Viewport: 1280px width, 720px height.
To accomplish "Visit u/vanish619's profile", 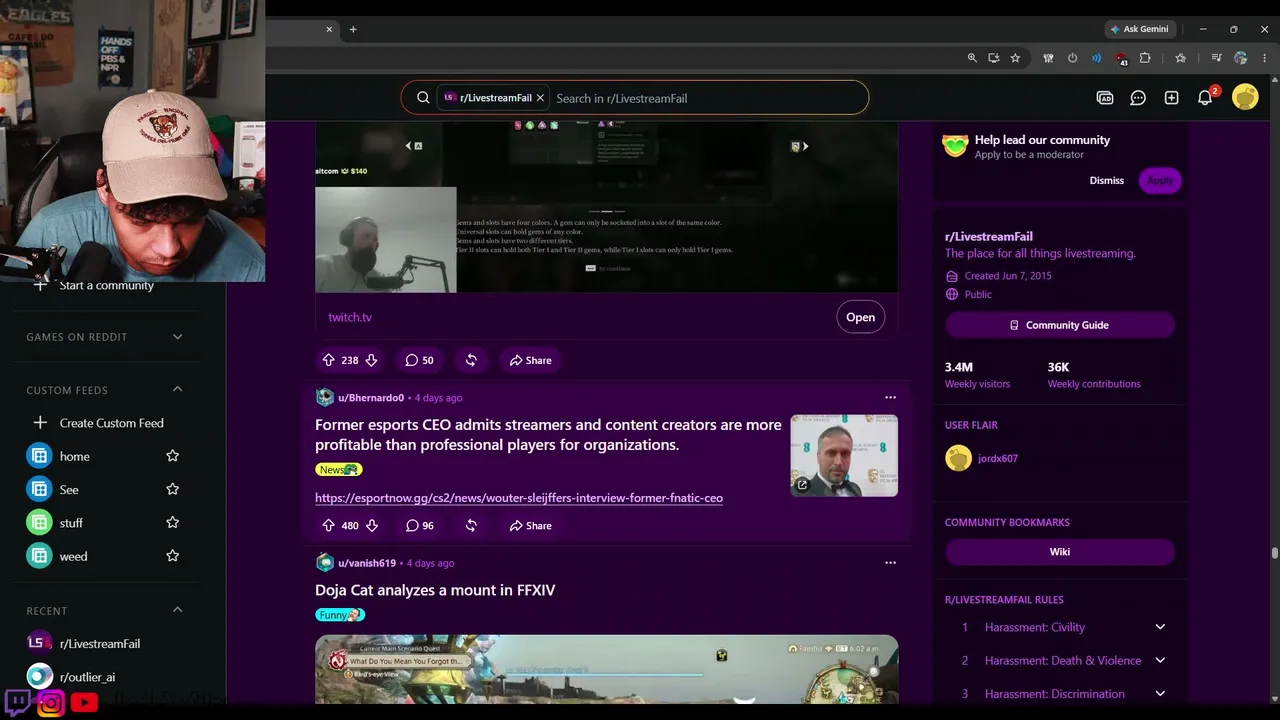I will click(x=367, y=563).
